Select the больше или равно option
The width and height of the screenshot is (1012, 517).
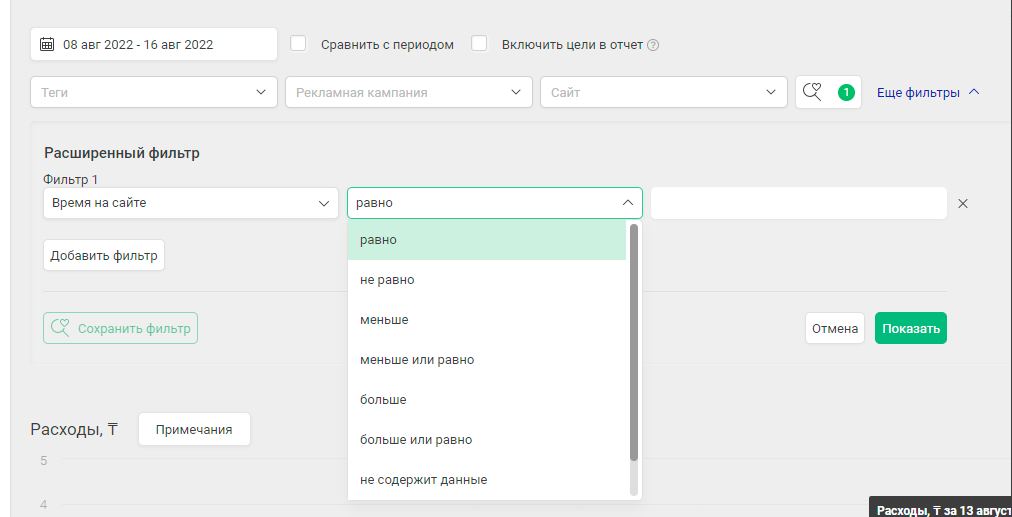coord(487,440)
